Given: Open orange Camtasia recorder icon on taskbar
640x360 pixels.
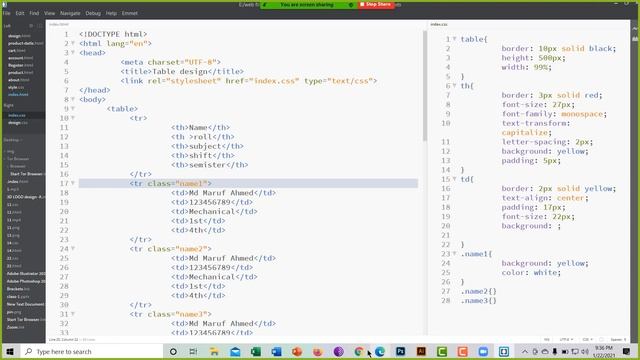Looking at the screenshot, I should tap(462, 351).
